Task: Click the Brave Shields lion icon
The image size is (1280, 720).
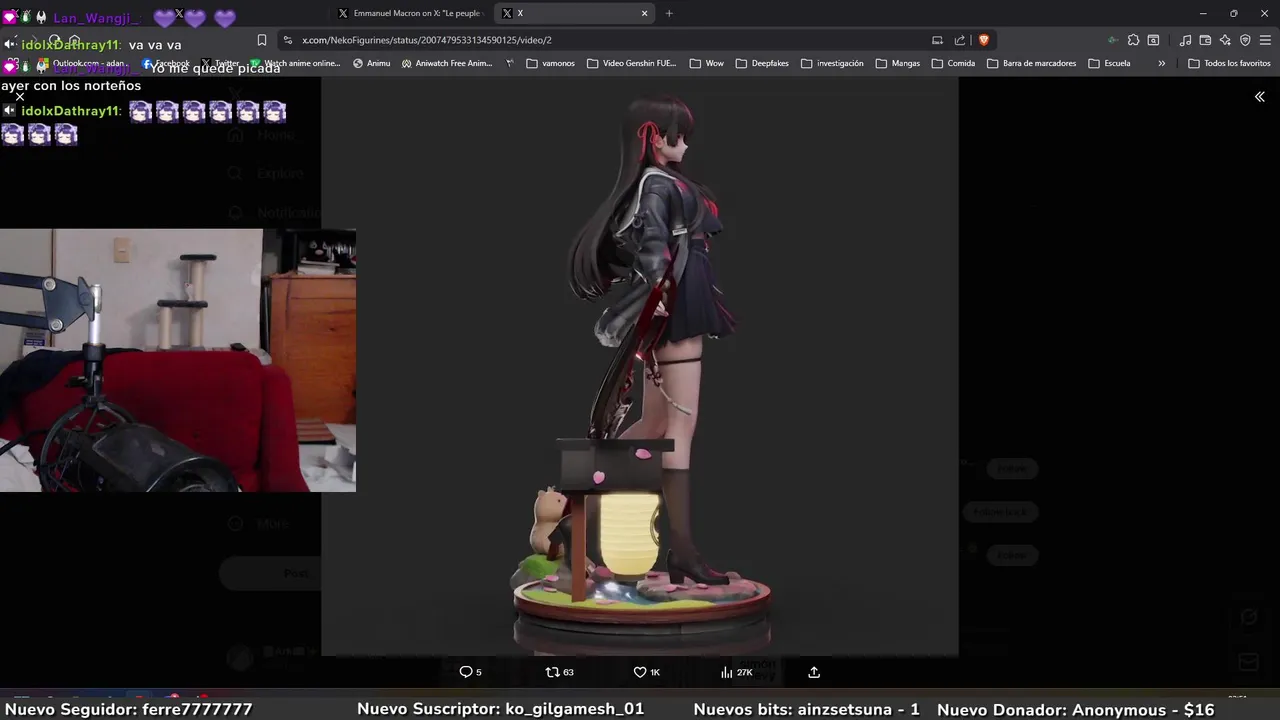Action: pyautogui.click(x=984, y=40)
